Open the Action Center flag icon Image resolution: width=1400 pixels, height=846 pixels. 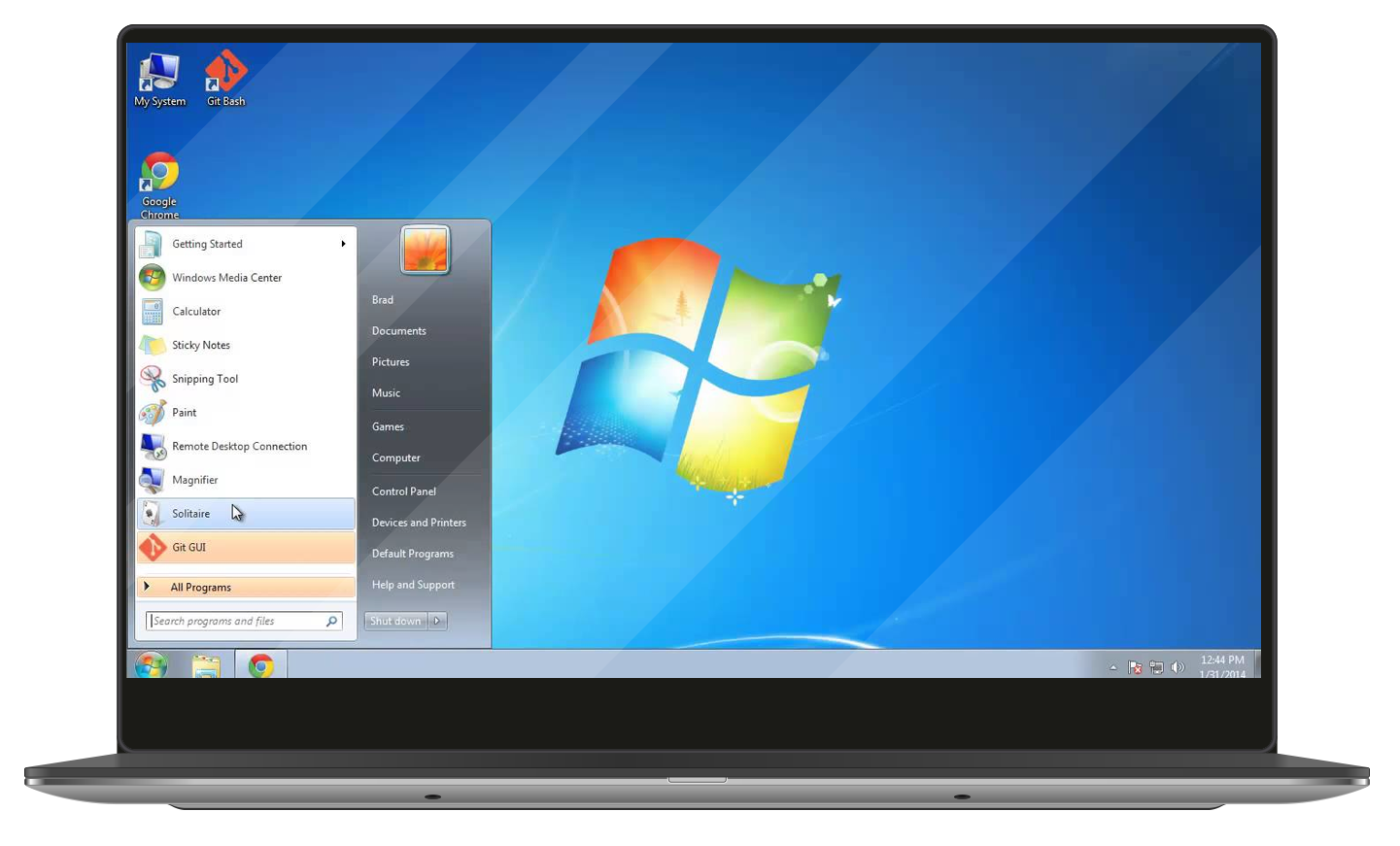1135,667
